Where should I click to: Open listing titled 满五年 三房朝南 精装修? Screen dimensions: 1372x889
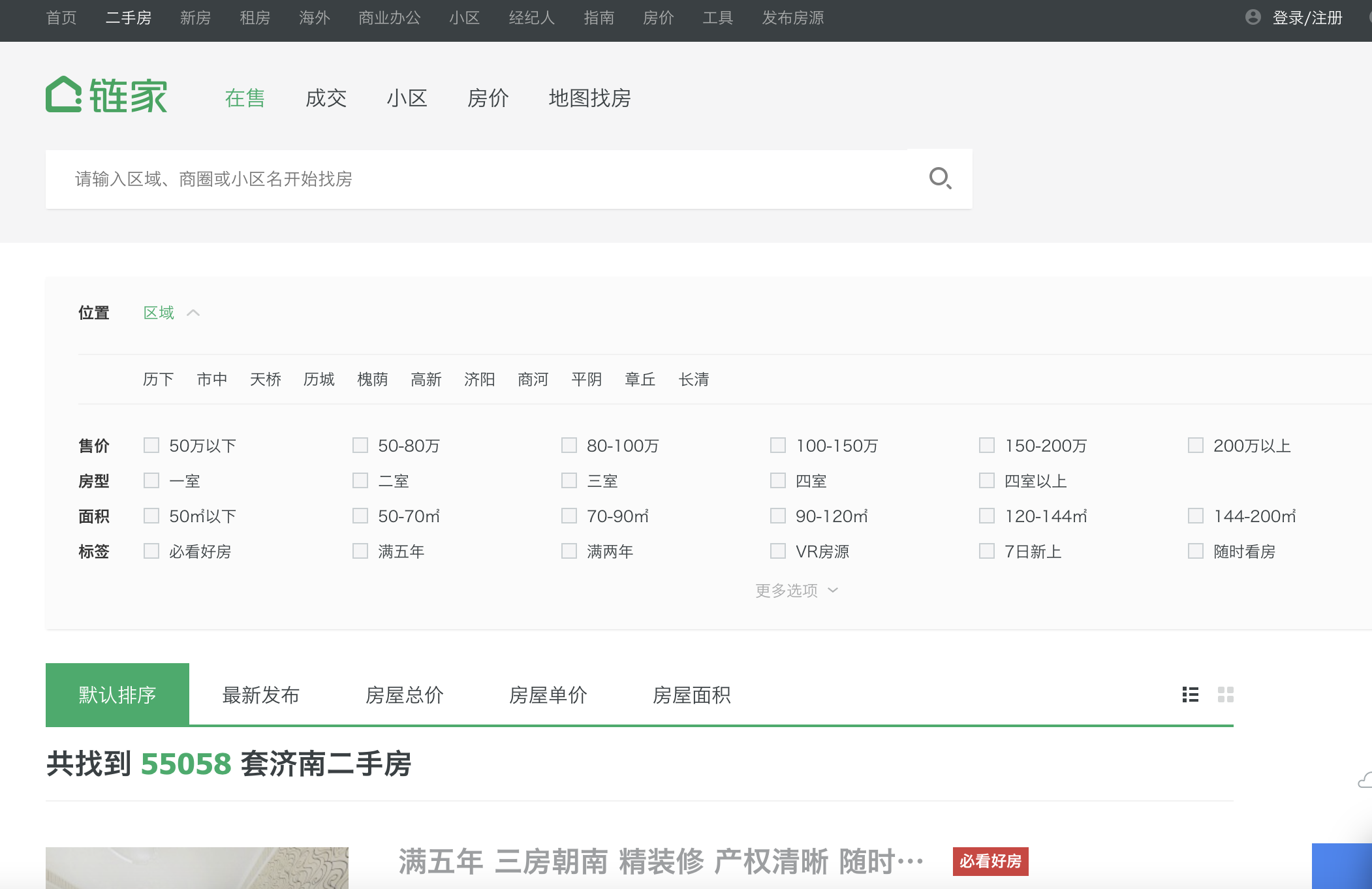pos(661,862)
